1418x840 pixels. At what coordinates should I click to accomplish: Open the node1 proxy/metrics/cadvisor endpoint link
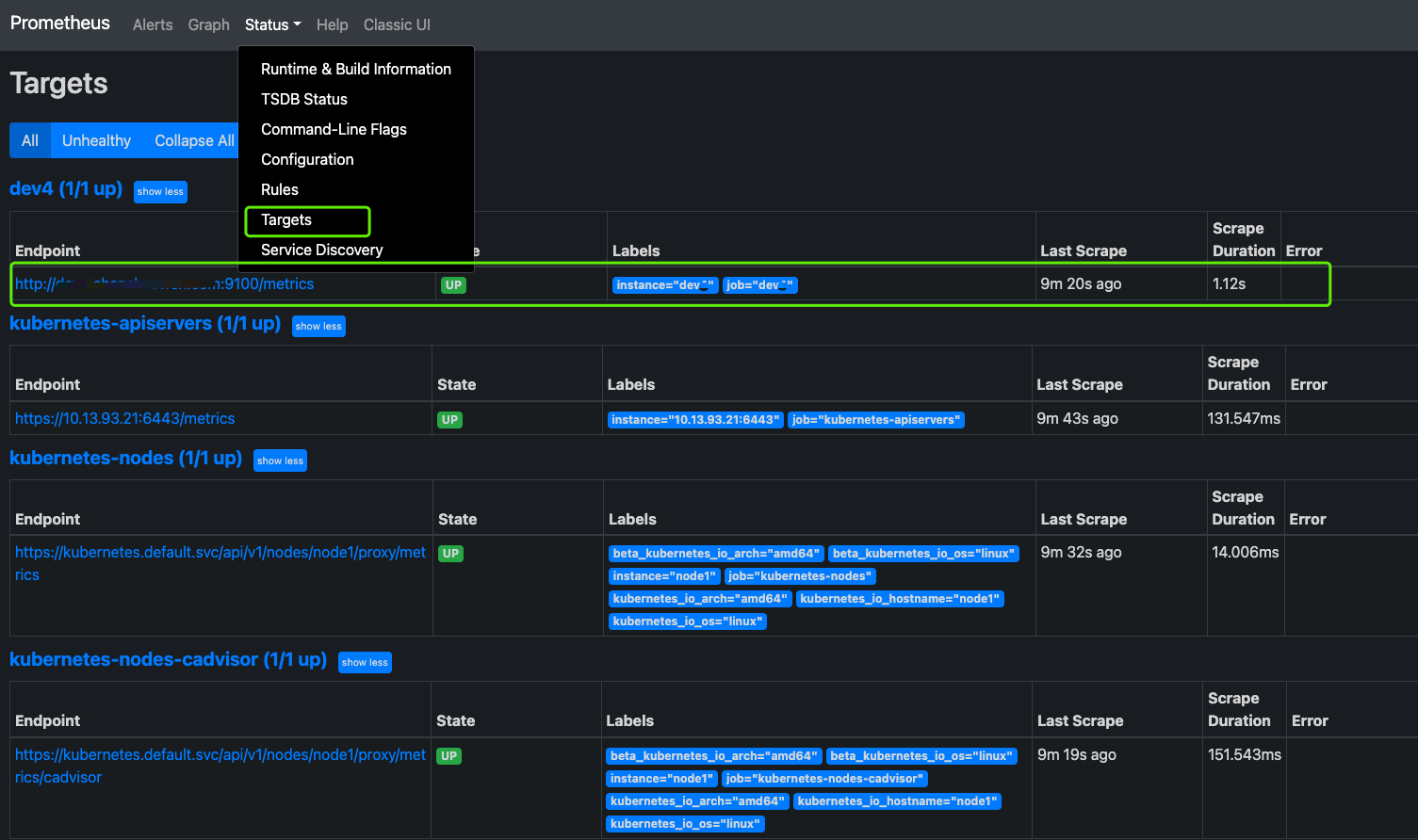(220, 766)
